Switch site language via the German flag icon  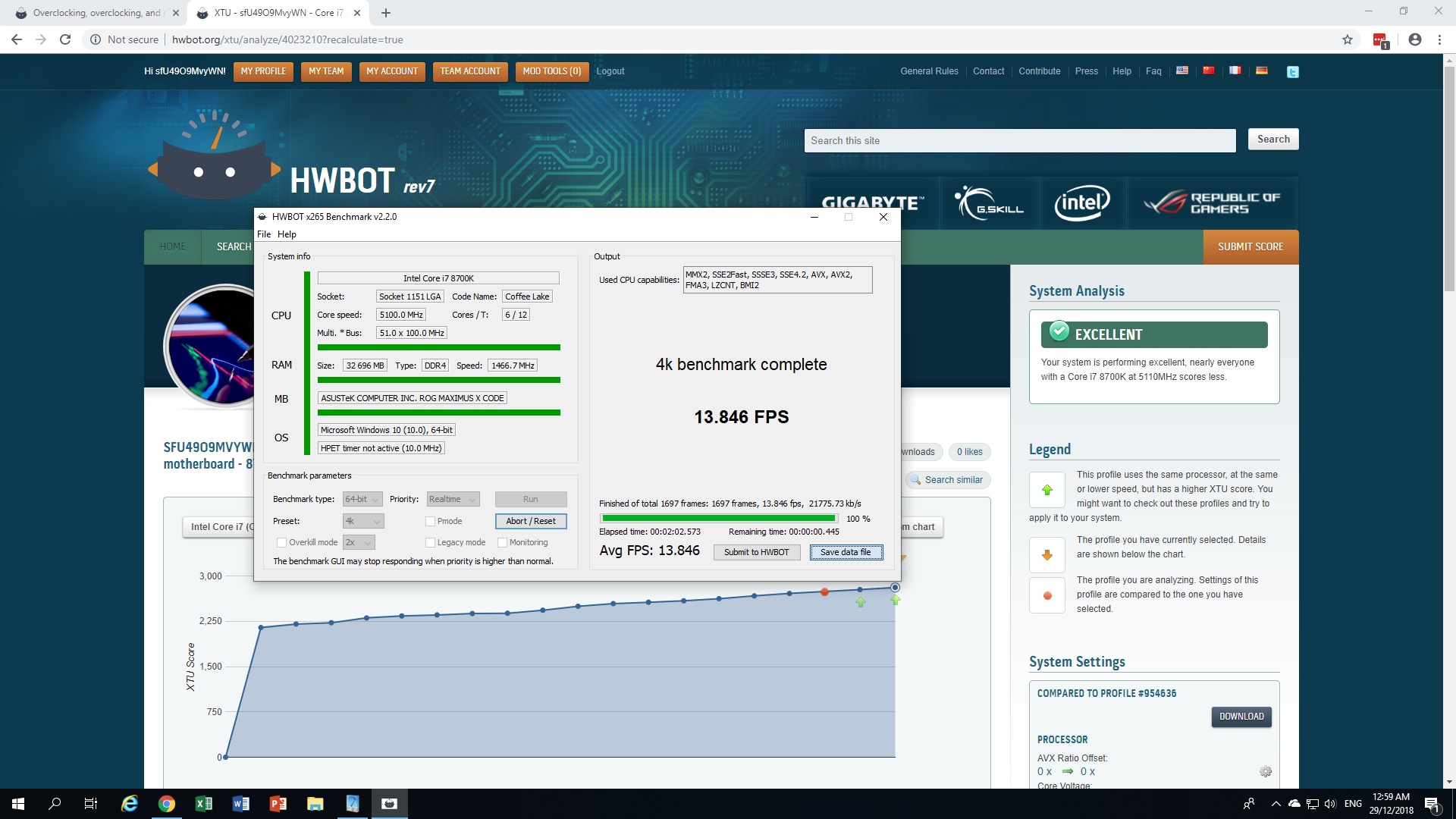[x=1262, y=71]
